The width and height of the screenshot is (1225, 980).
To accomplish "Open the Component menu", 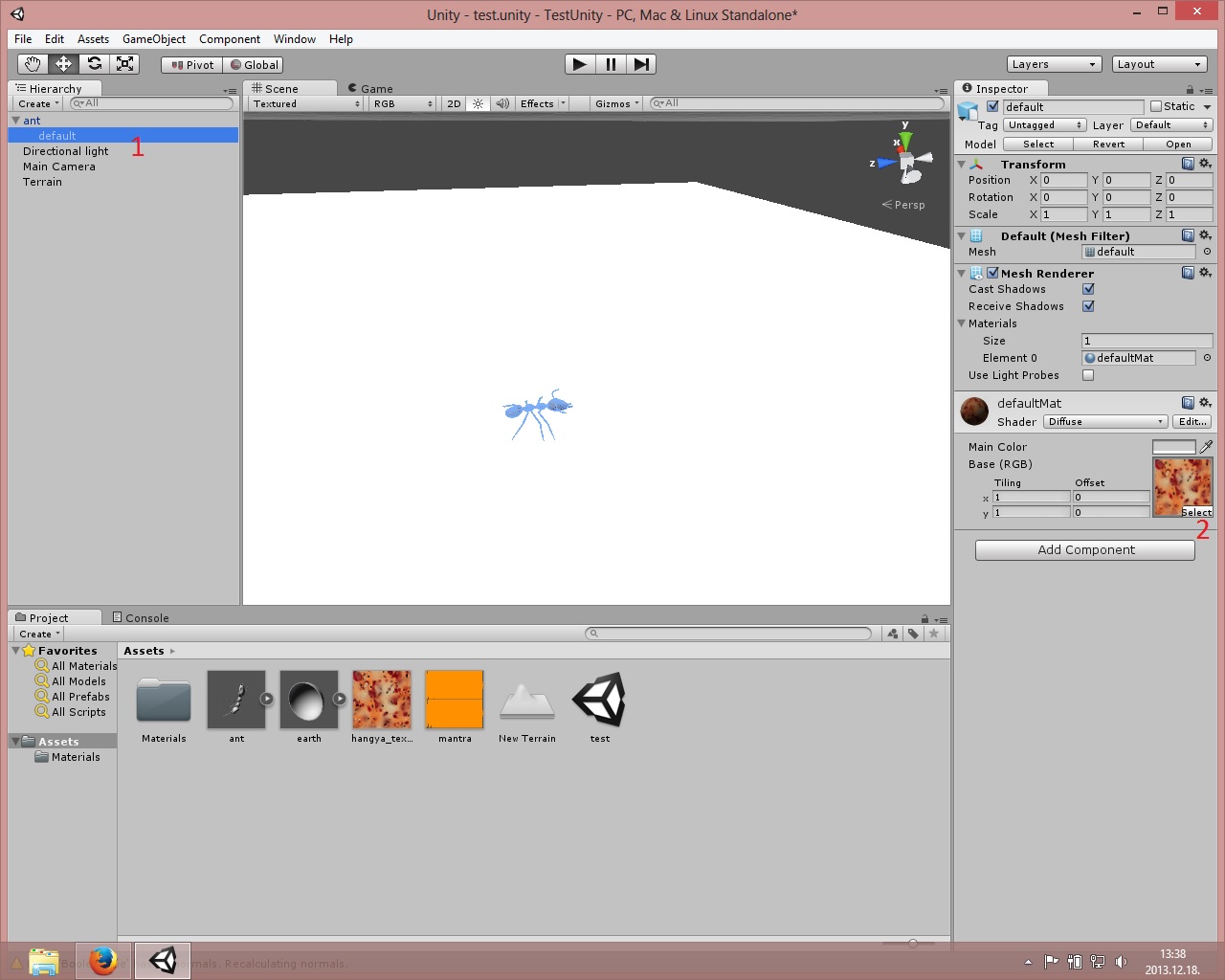I will pyautogui.click(x=230, y=39).
